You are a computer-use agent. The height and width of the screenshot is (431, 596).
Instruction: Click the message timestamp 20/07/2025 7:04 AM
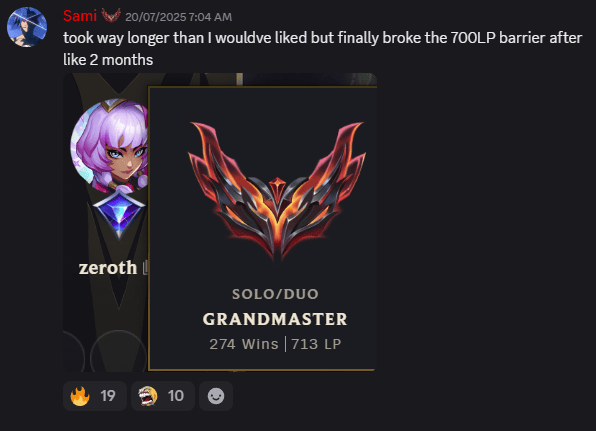178,17
